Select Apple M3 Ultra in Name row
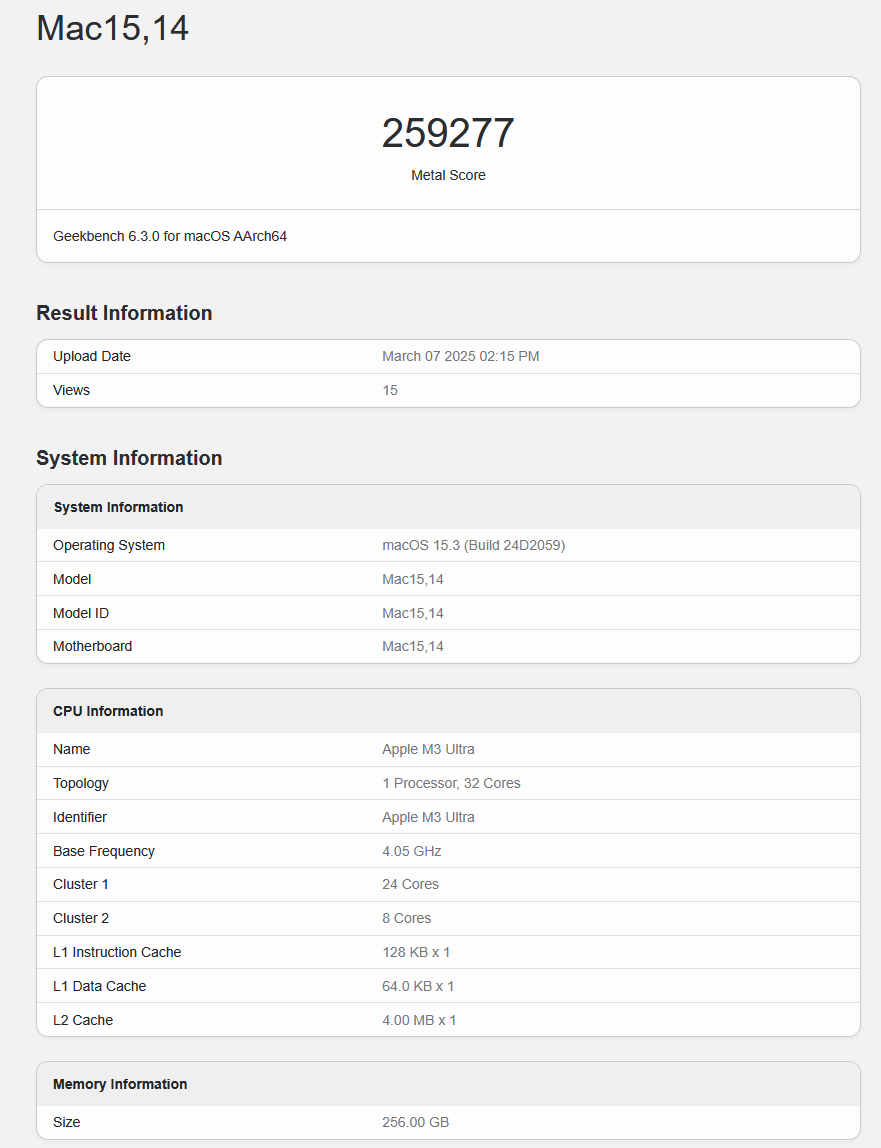The height and width of the screenshot is (1148, 881). (428, 750)
